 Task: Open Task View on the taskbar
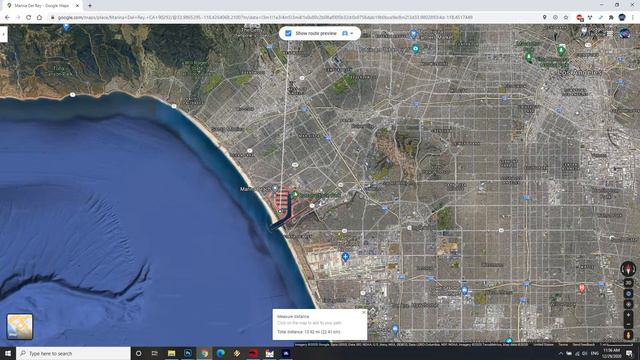point(155,353)
